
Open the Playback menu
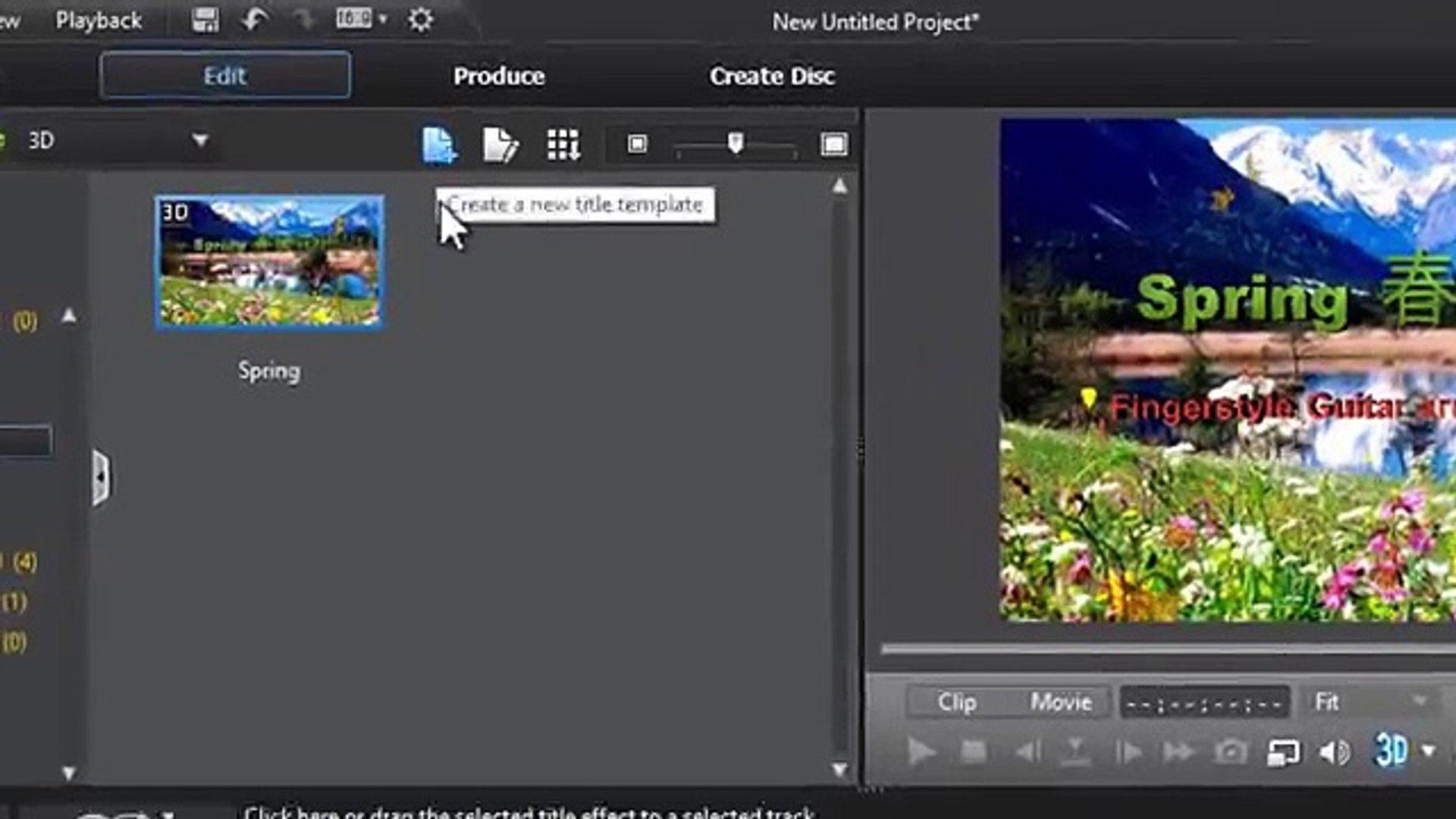pos(99,21)
